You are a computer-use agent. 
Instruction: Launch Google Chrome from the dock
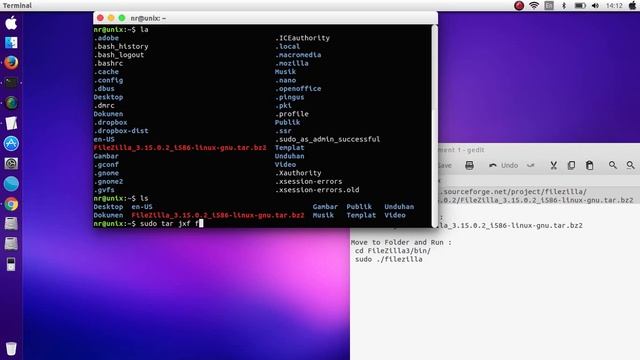pyautogui.click(x=11, y=204)
